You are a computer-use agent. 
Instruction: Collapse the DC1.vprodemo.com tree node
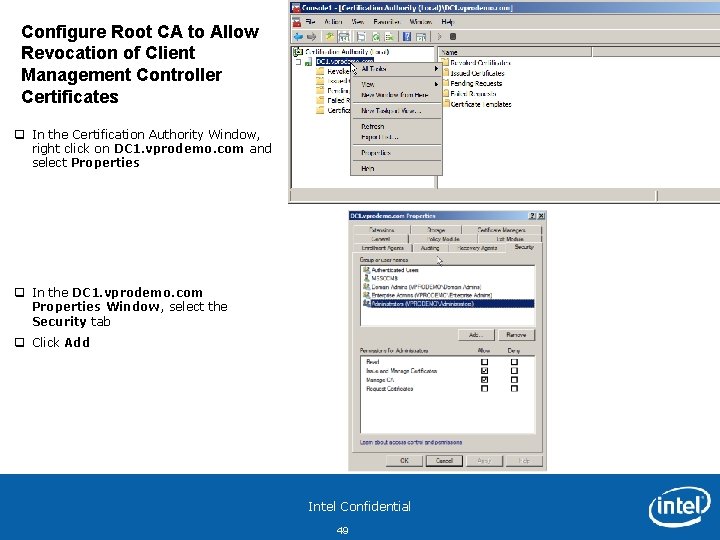(x=298, y=62)
